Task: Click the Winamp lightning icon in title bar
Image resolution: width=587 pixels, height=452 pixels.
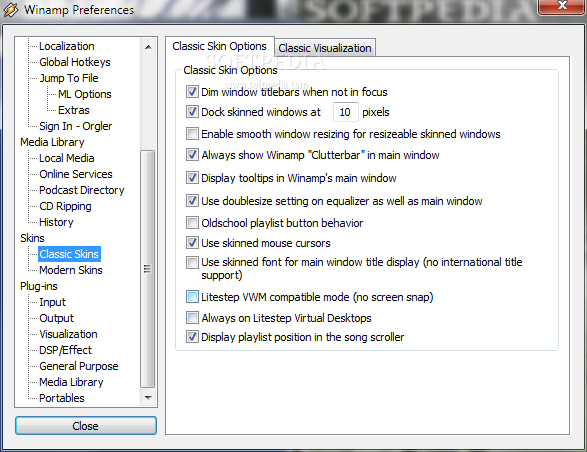Action: point(10,10)
